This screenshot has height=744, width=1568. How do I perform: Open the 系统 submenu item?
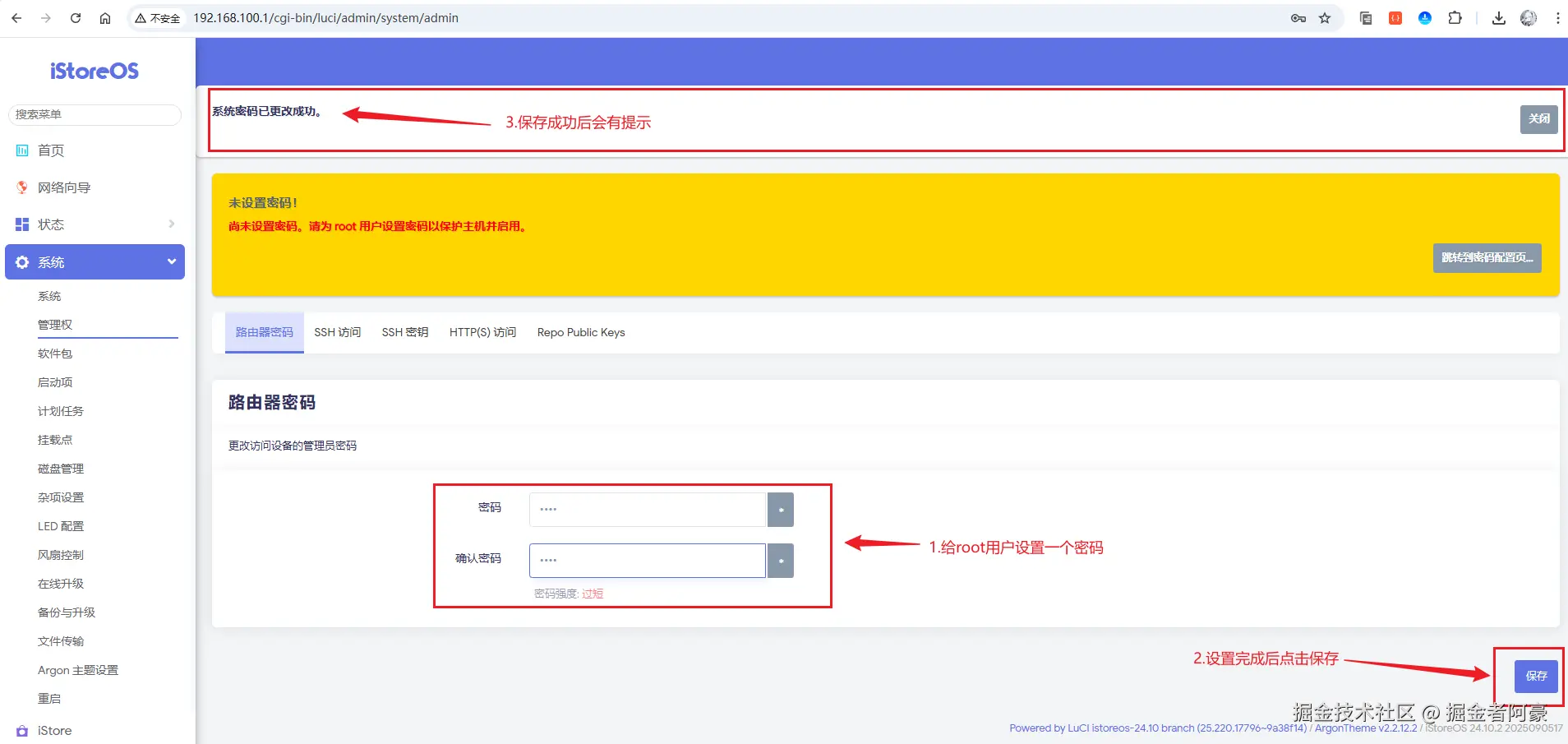(x=49, y=296)
